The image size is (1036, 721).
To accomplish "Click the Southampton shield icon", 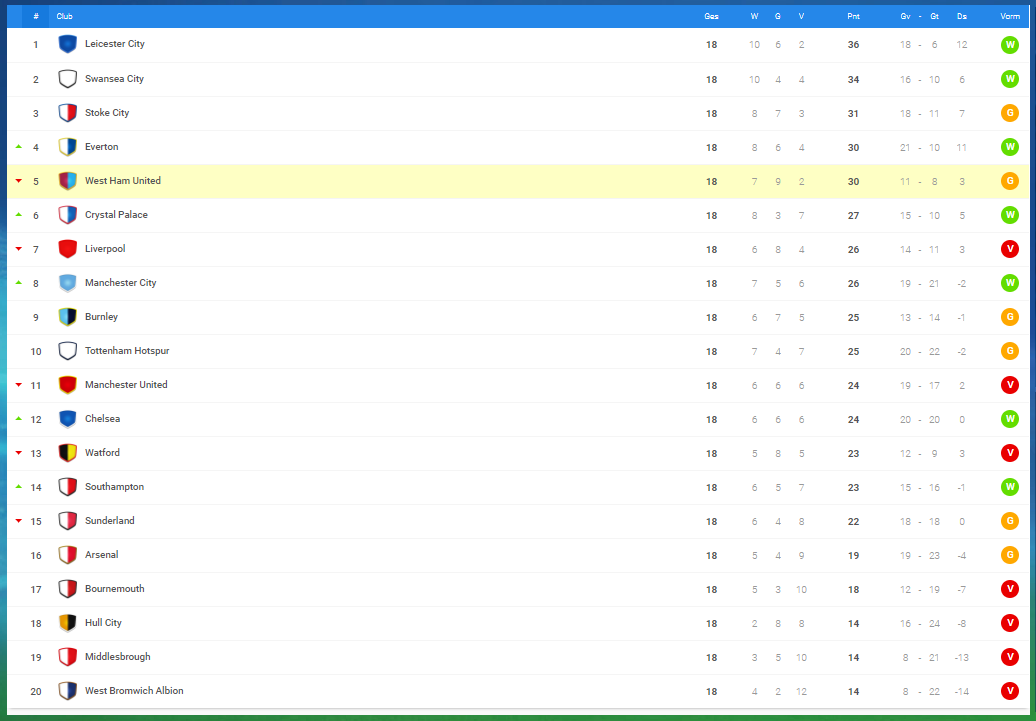I will [x=67, y=487].
